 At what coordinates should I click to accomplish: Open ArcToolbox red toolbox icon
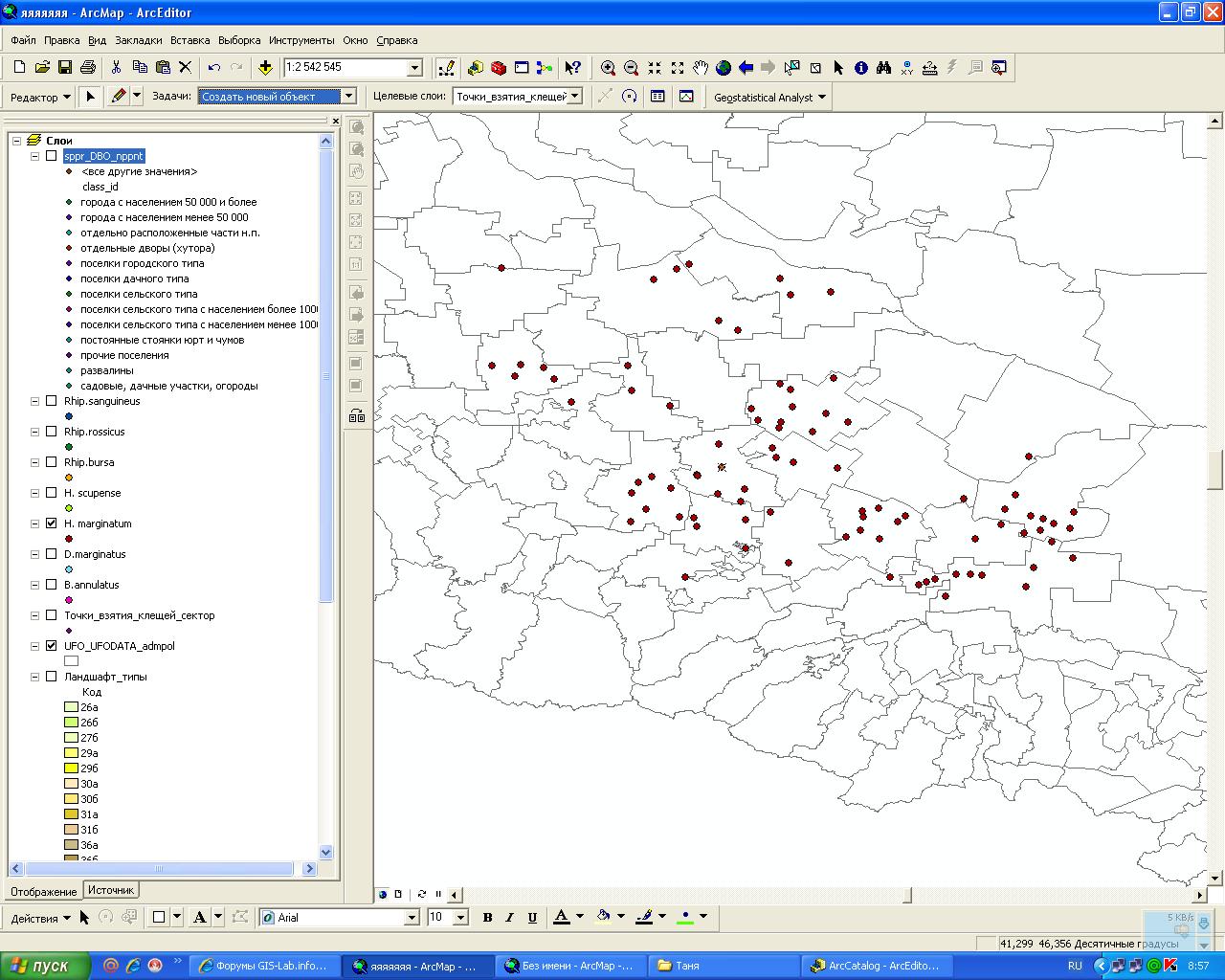click(499, 68)
